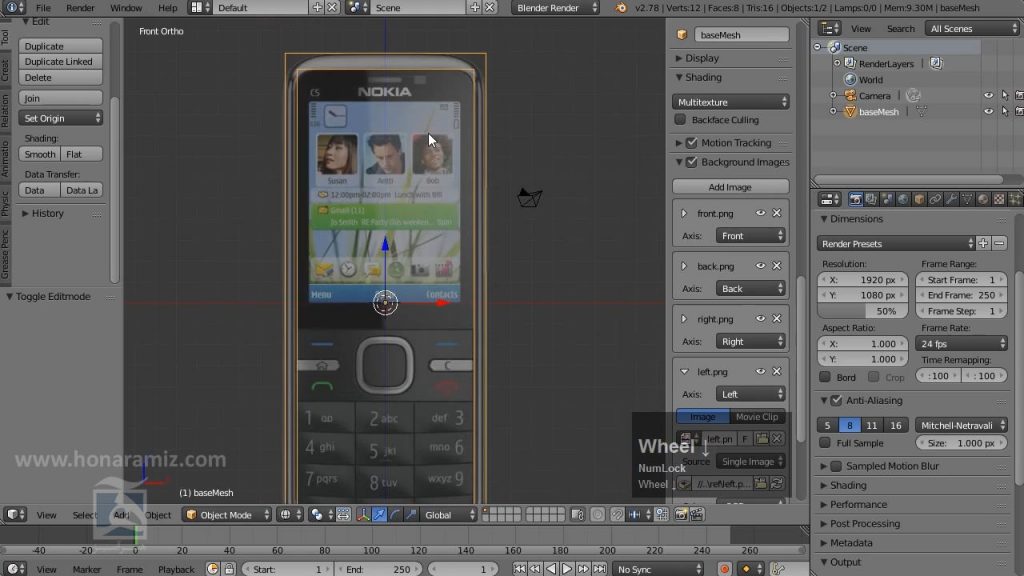Click the scale manipulator icon
Viewport: 1024px width, 576px height.
click(411, 515)
